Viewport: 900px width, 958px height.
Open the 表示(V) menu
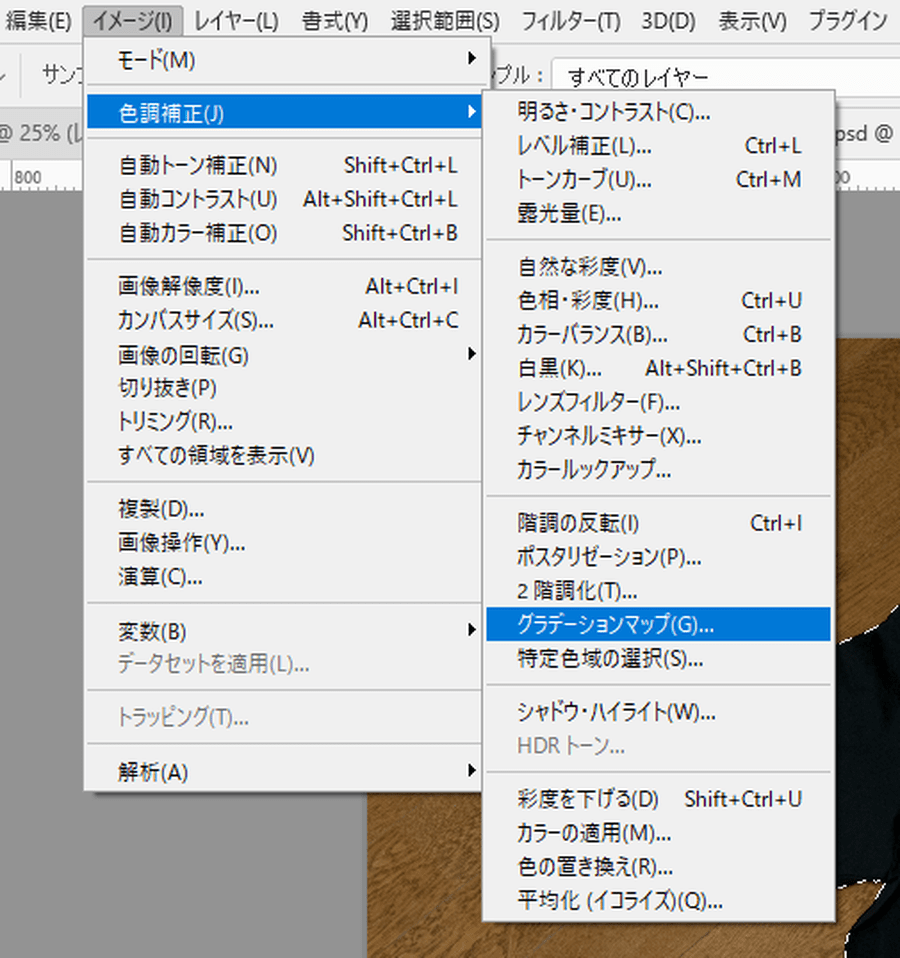click(x=752, y=22)
